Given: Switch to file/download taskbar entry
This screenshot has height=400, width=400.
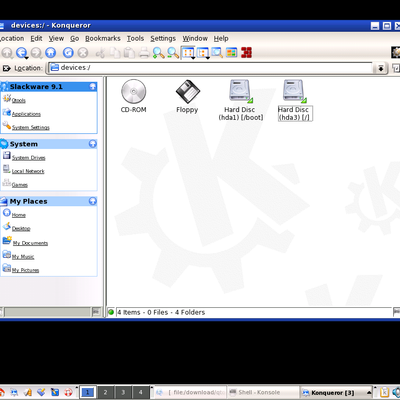Looking at the screenshot, I should [x=191, y=393].
